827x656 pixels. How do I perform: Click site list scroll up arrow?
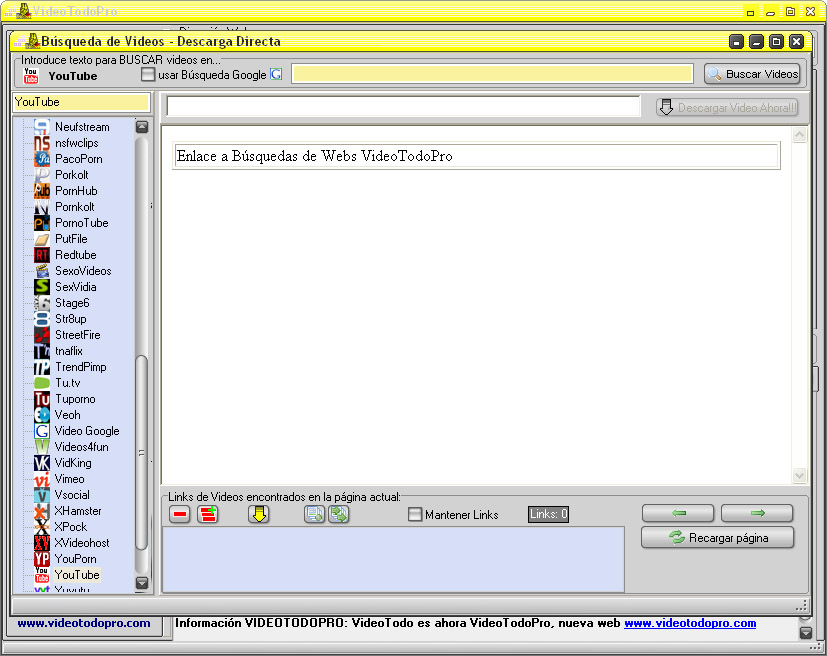pyautogui.click(x=142, y=127)
